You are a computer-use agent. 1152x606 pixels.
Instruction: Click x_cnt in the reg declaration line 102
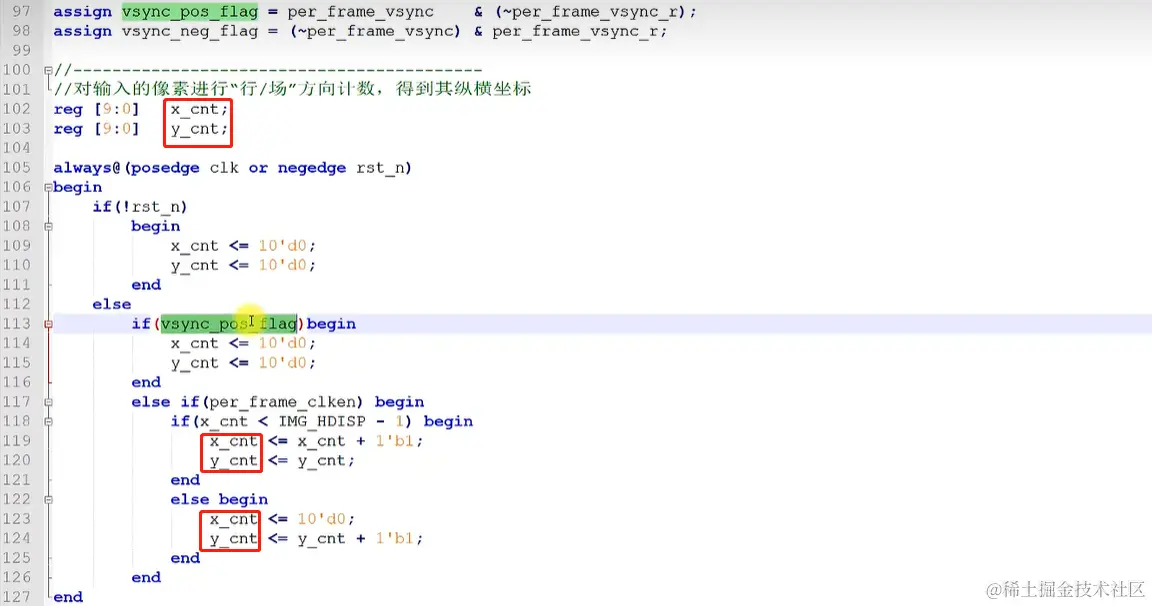pyautogui.click(x=195, y=109)
